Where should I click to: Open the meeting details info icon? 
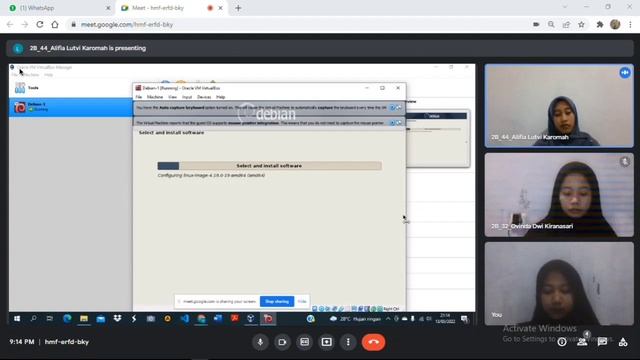tap(562, 342)
